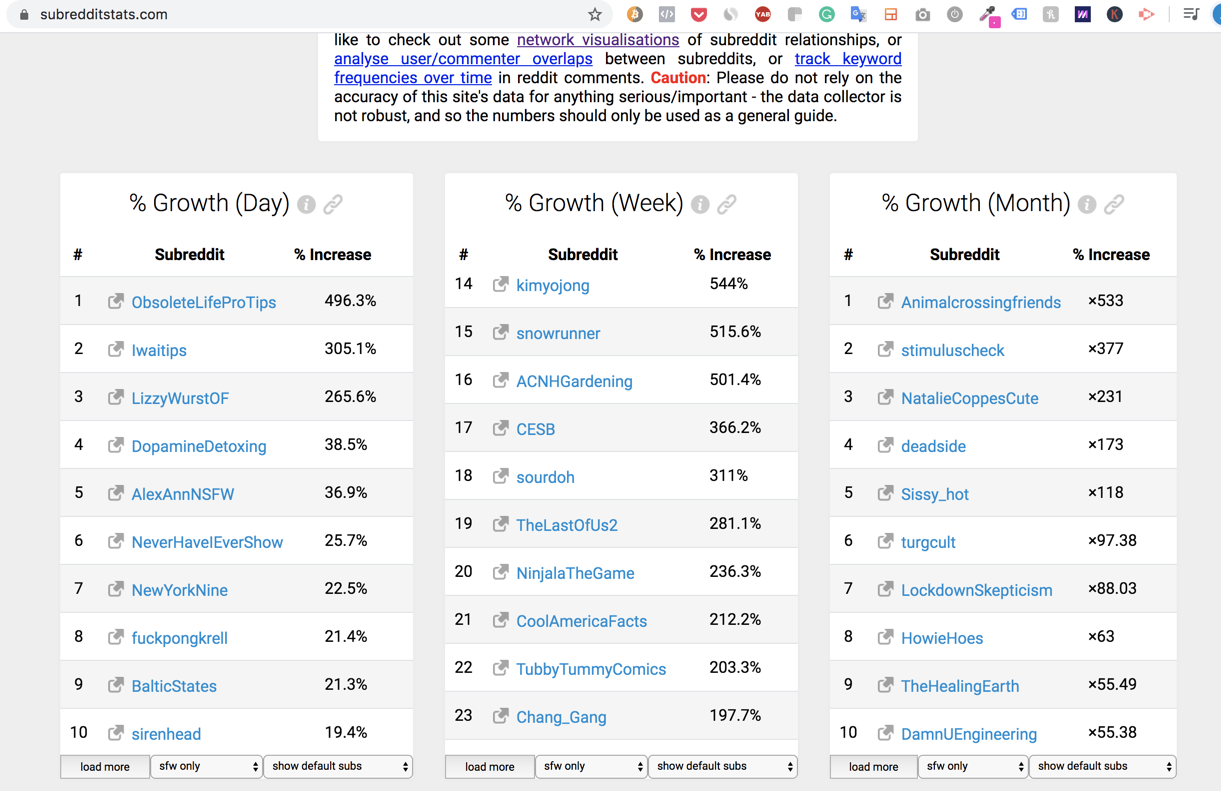This screenshot has width=1221, height=791.
Task: Open the lwaitips subreddit link
Action: coord(159,350)
